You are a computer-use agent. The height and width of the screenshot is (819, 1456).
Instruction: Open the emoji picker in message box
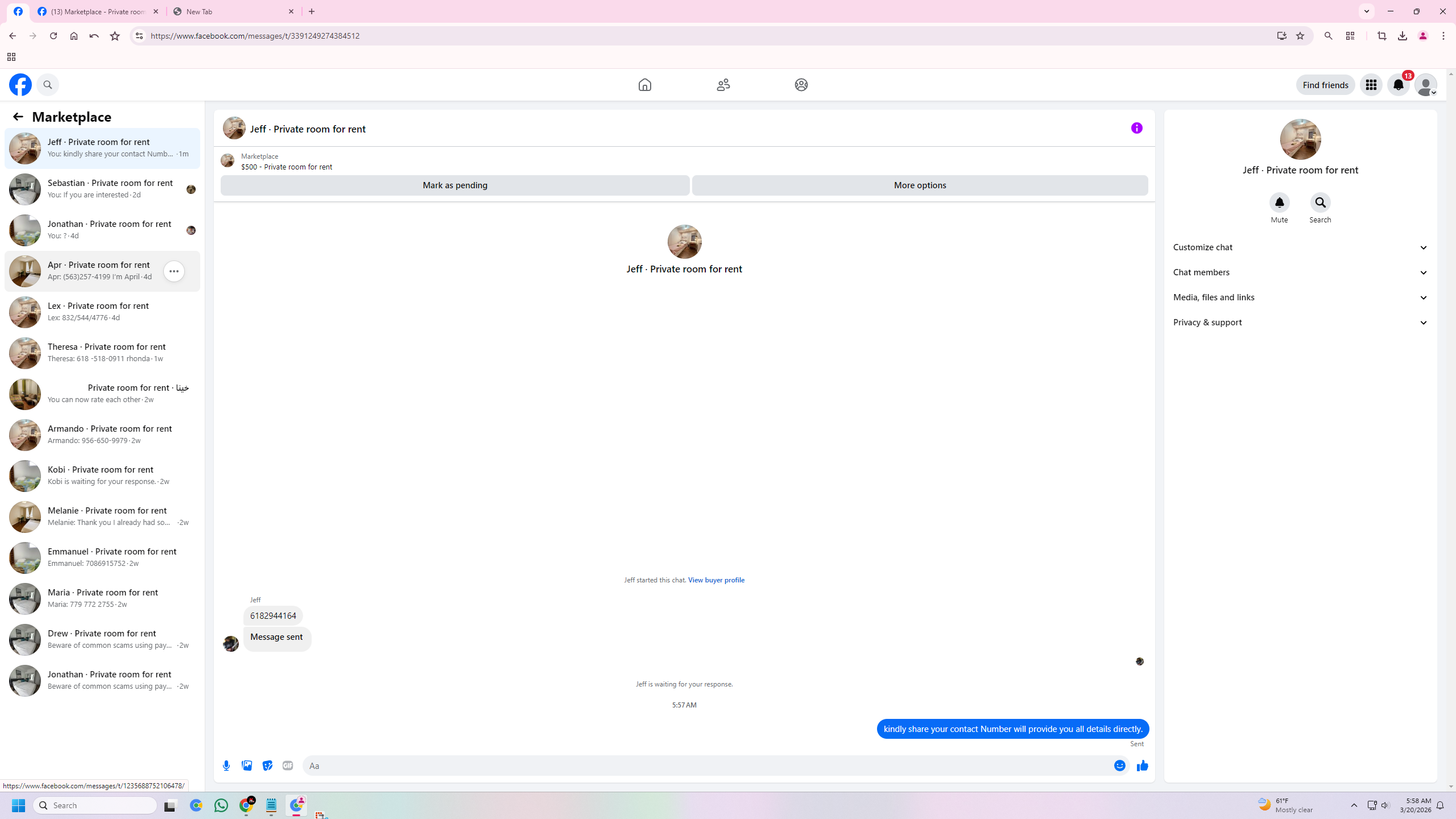1119,766
